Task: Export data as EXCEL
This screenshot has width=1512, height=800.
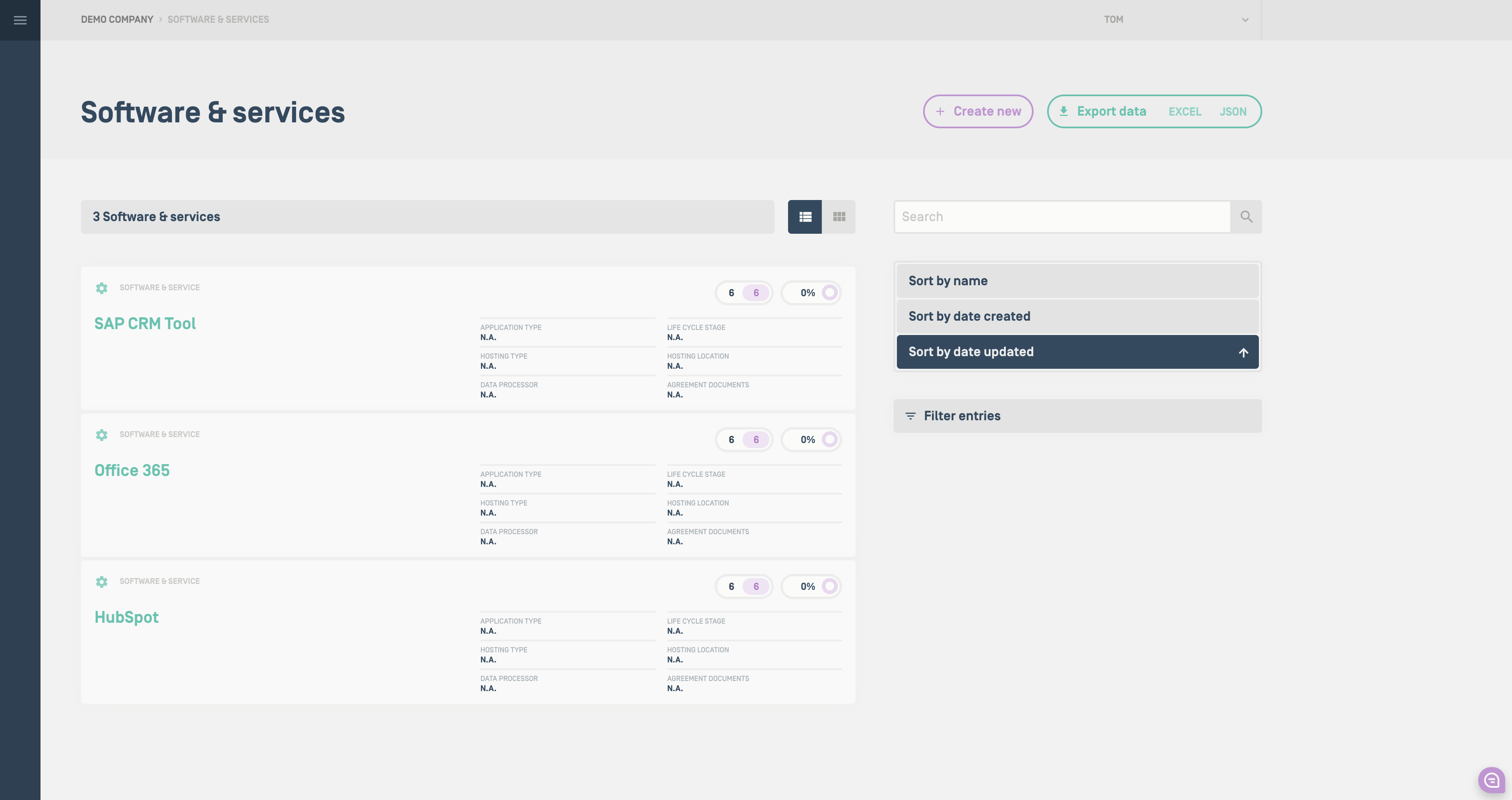Action: [x=1185, y=111]
